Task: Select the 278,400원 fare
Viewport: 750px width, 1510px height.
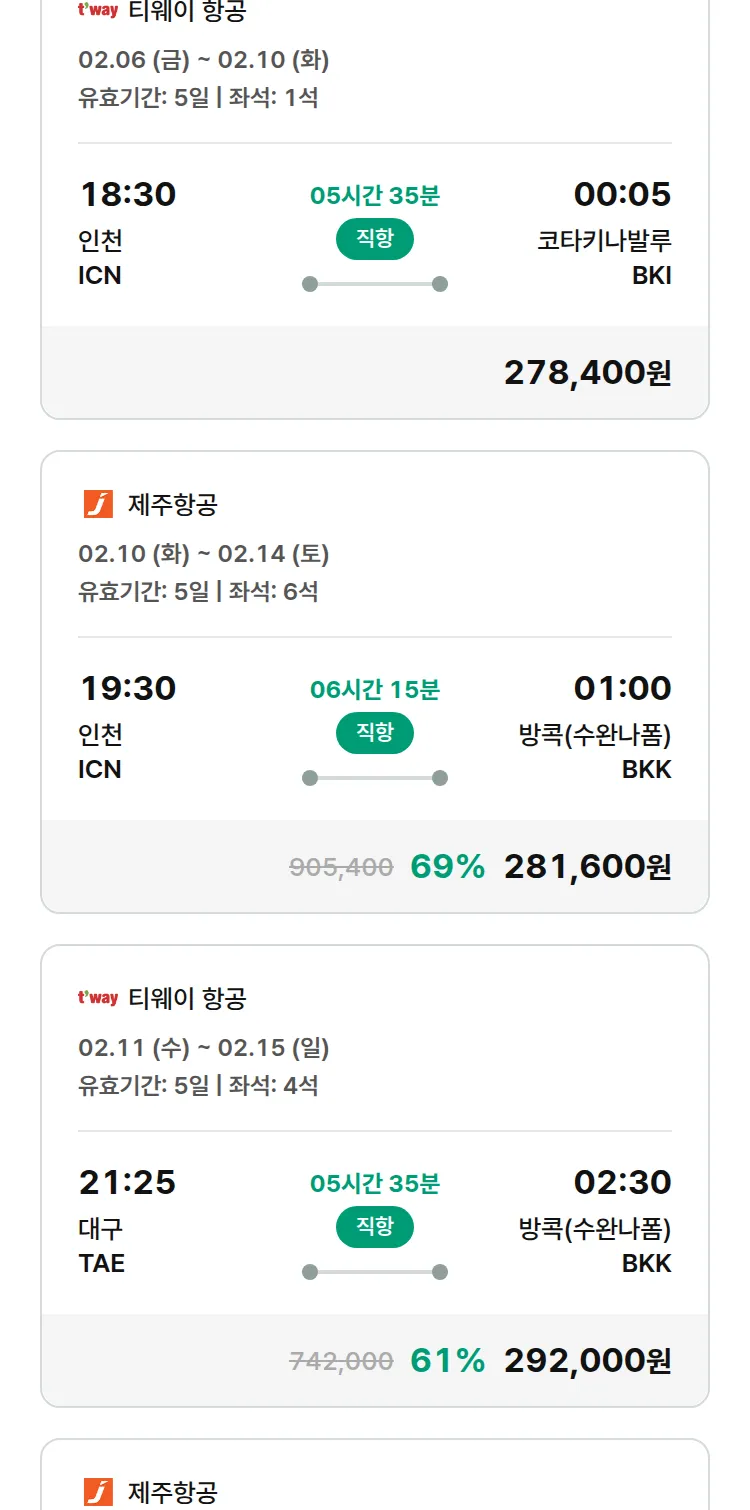Action: pos(587,372)
